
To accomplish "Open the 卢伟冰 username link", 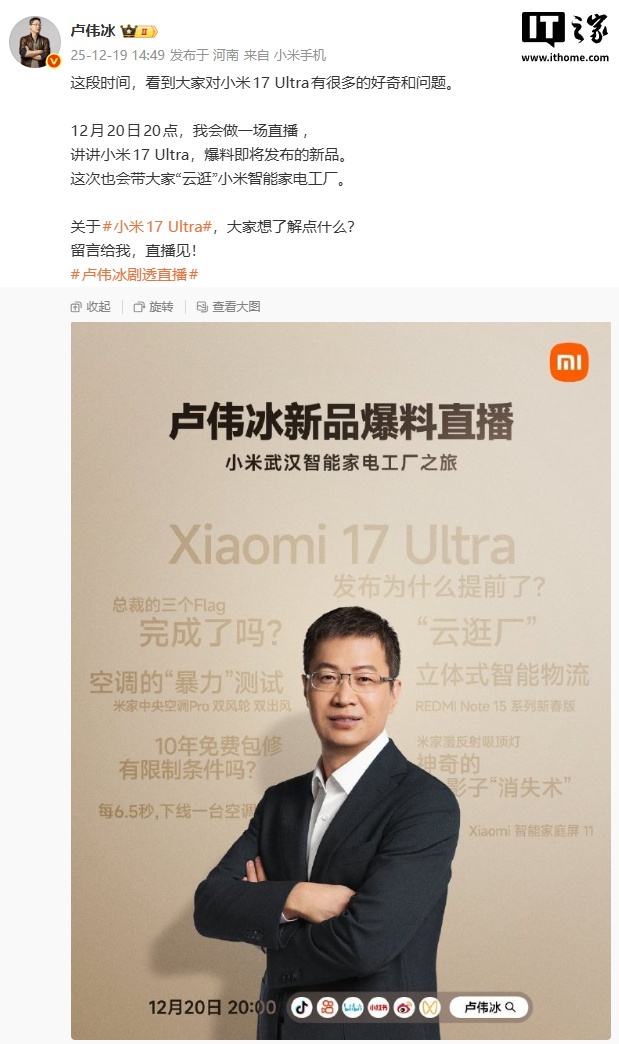I will pyautogui.click(x=93, y=31).
